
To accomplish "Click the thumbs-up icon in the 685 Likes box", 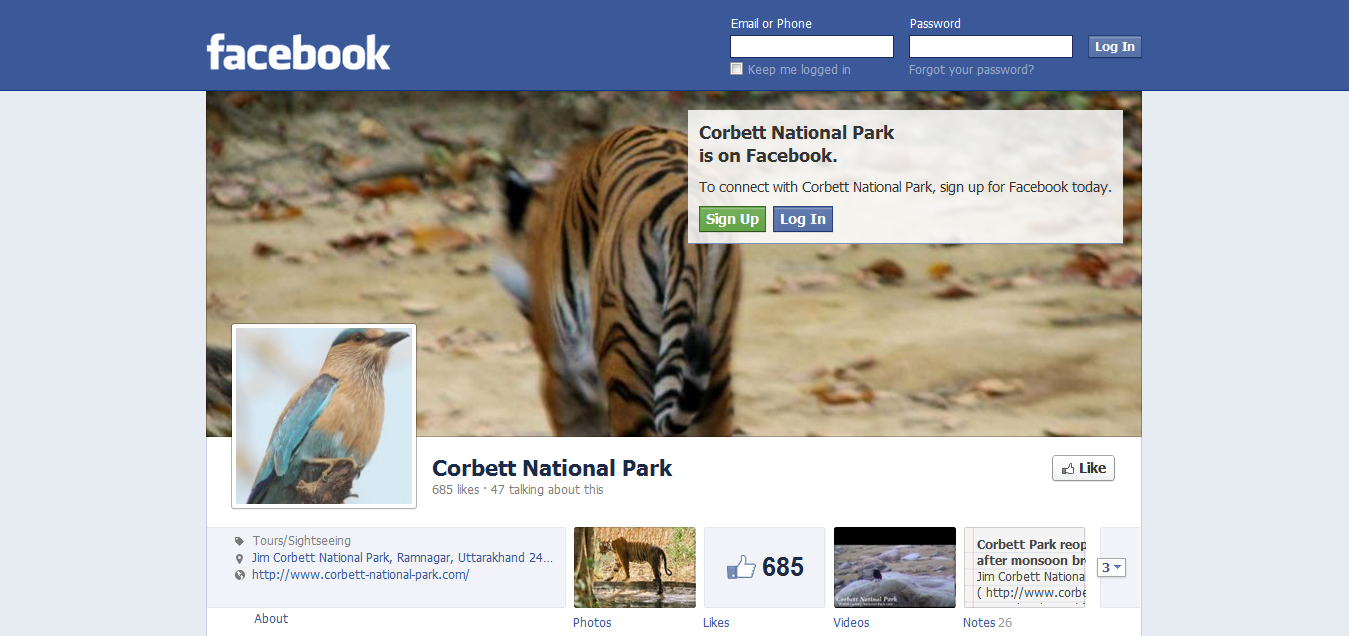I will (x=741, y=568).
